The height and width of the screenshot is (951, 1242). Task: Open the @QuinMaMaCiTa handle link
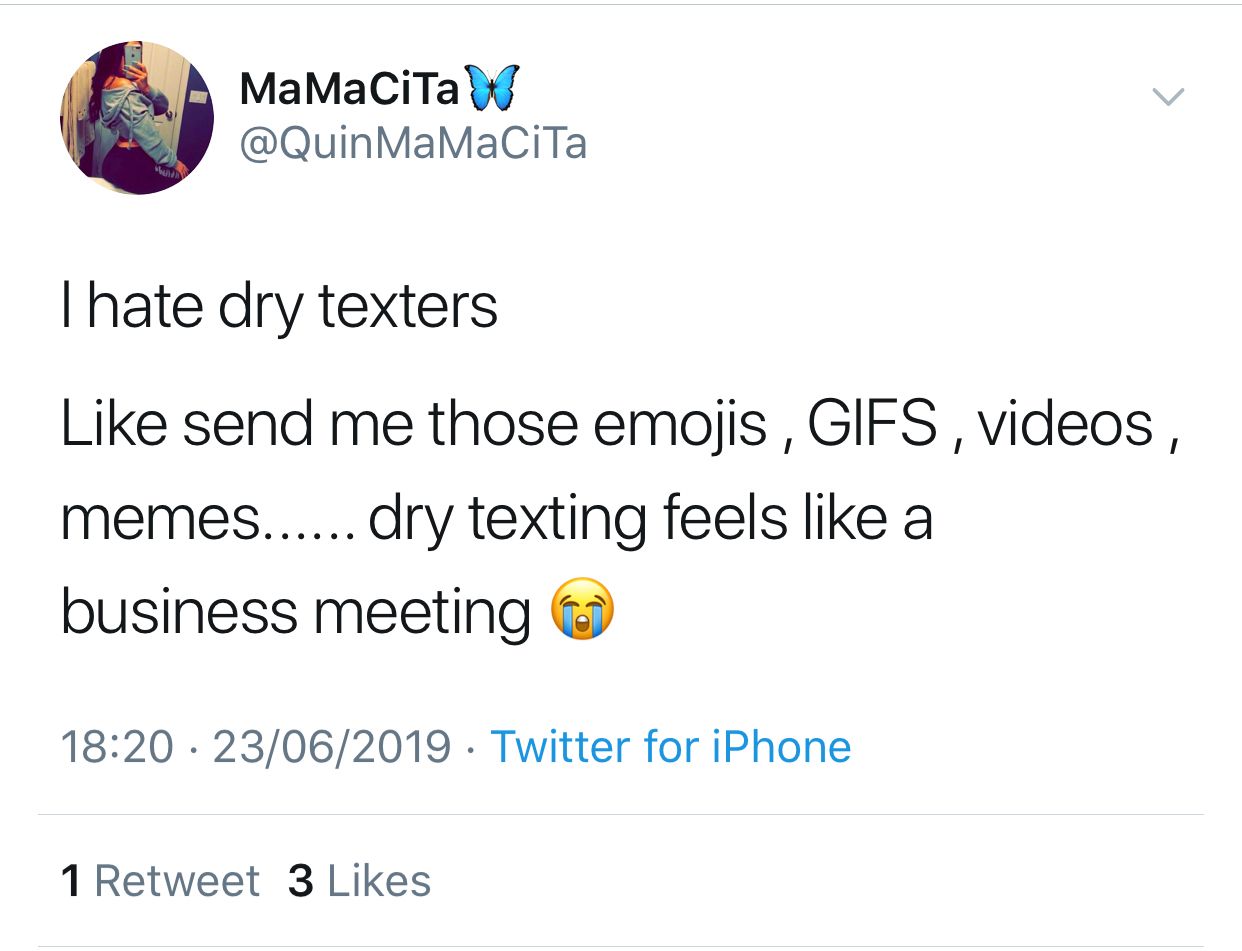point(412,144)
